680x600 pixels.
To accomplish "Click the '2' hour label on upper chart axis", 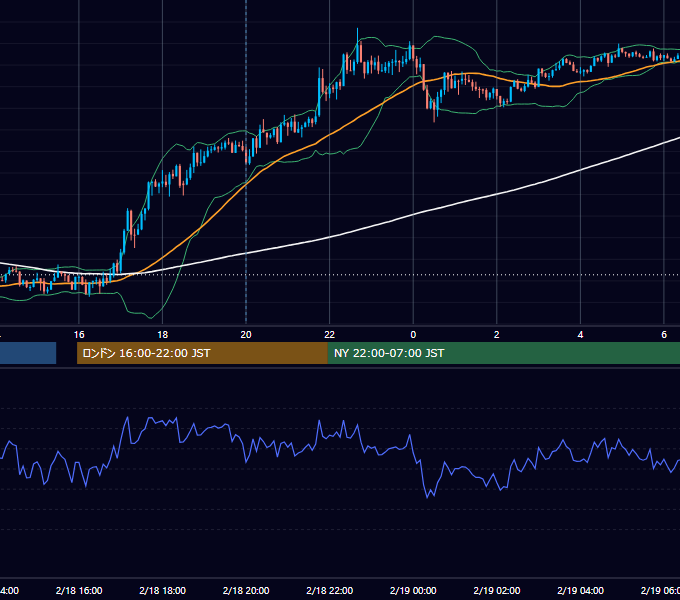I will tap(497, 335).
